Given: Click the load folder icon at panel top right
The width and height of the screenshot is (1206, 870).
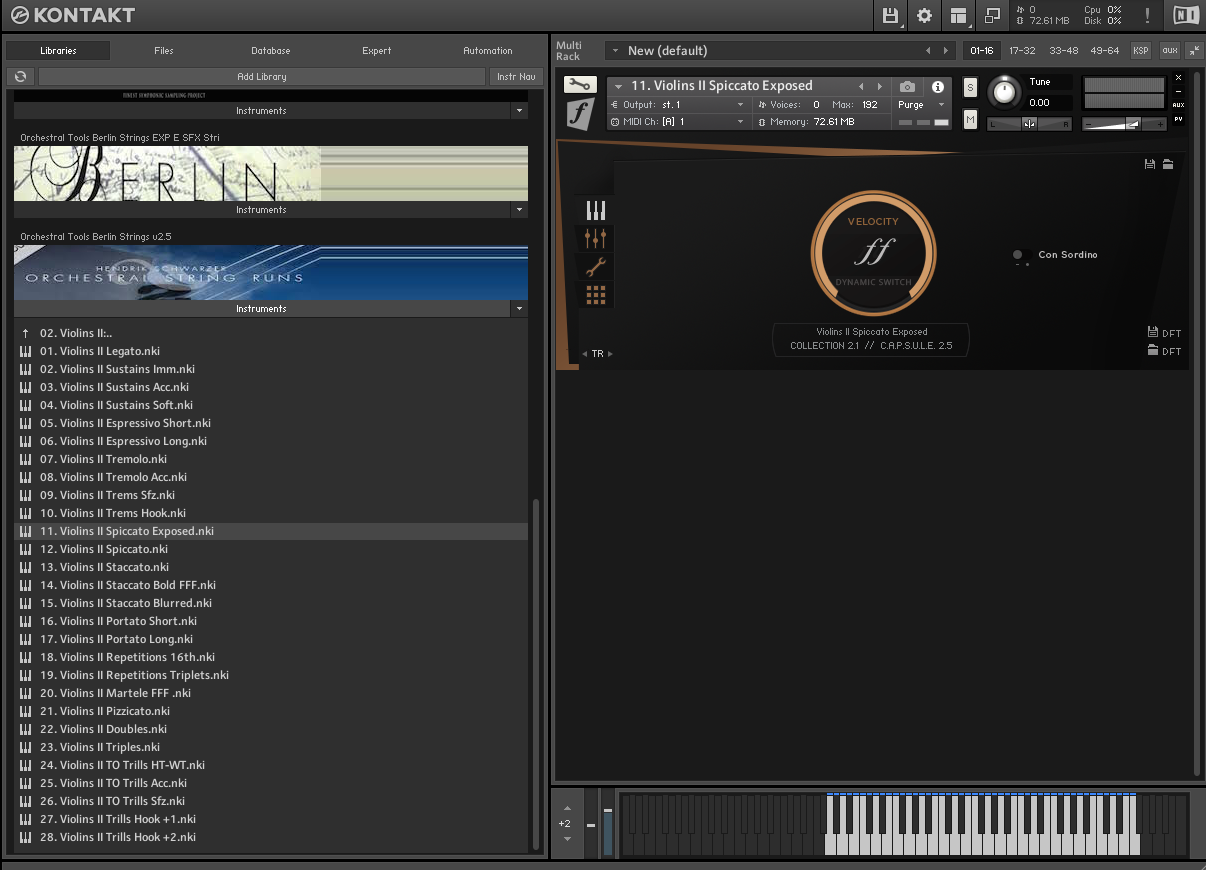Looking at the screenshot, I should (x=1167, y=164).
